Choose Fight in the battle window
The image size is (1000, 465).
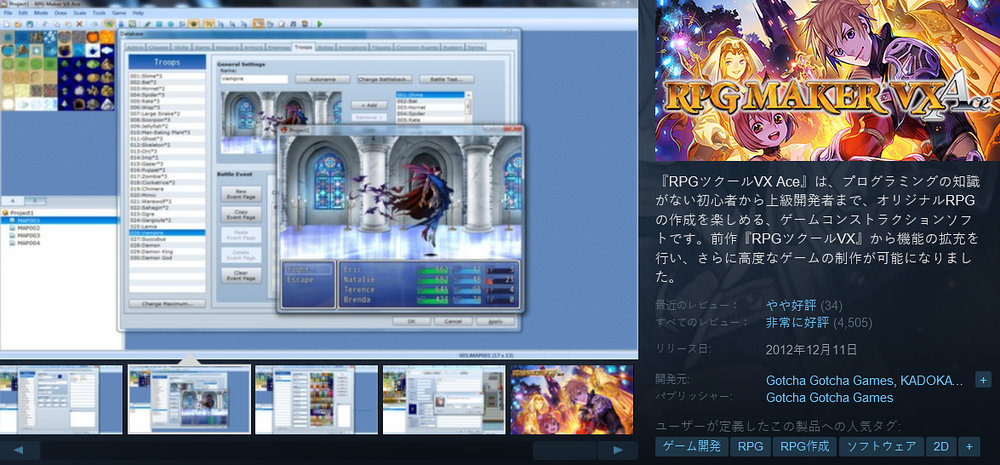(x=309, y=269)
